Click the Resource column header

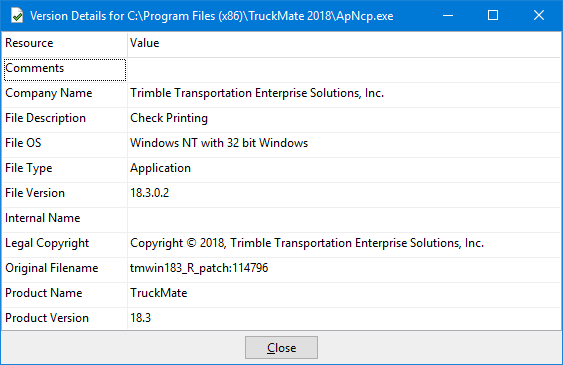pyautogui.click(x=65, y=43)
